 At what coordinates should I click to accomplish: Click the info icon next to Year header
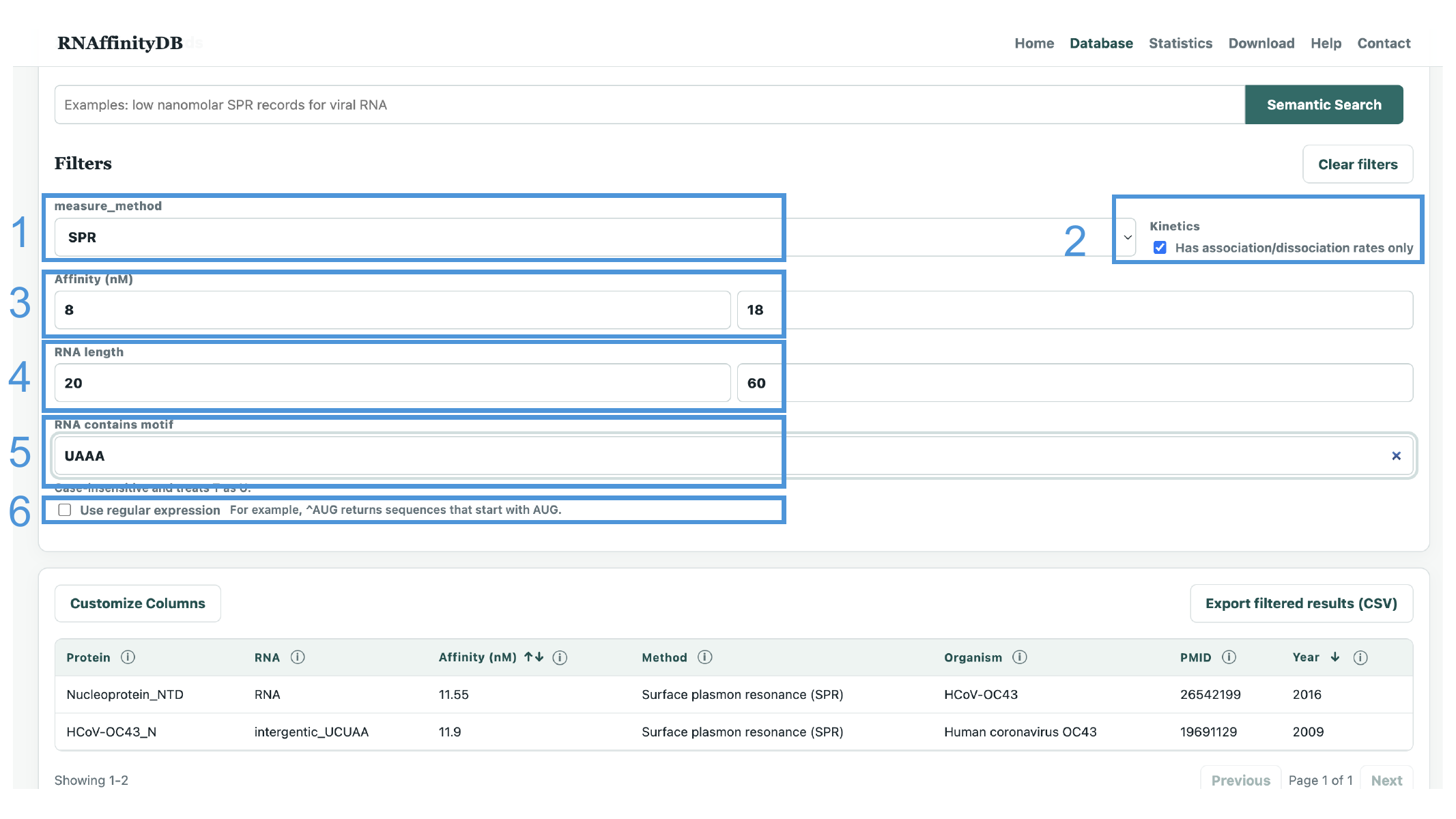point(1360,657)
